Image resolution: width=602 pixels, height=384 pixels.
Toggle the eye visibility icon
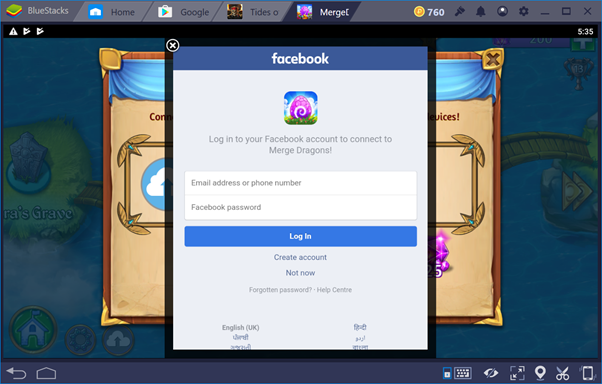[x=491, y=372]
